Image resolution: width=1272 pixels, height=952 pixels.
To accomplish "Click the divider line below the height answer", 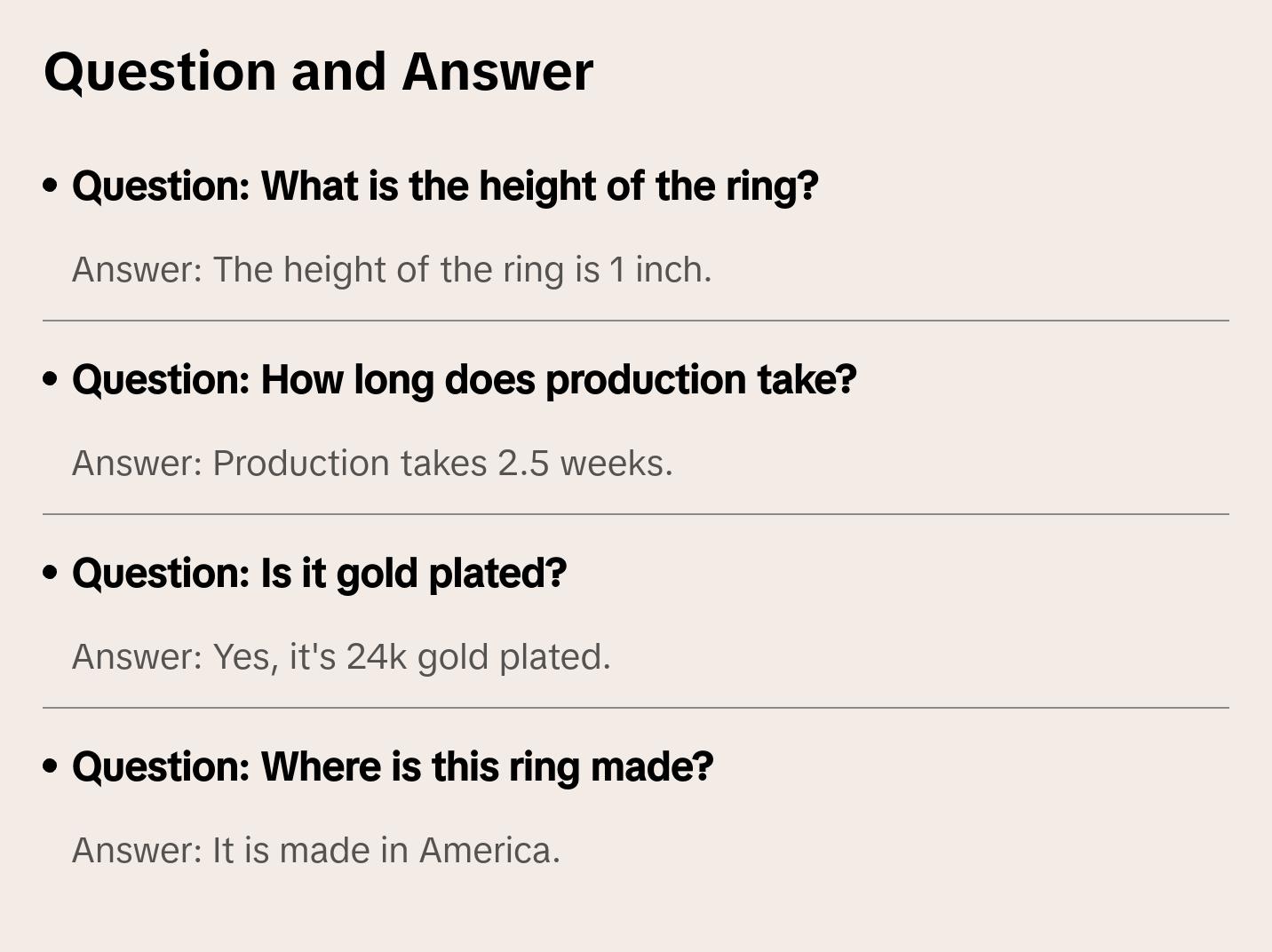I will [x=636, y=321].
